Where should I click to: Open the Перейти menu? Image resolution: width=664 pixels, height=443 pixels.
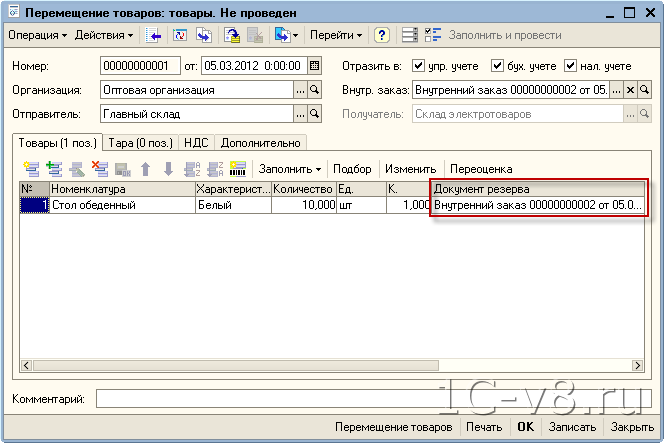(x=336, y=35)
